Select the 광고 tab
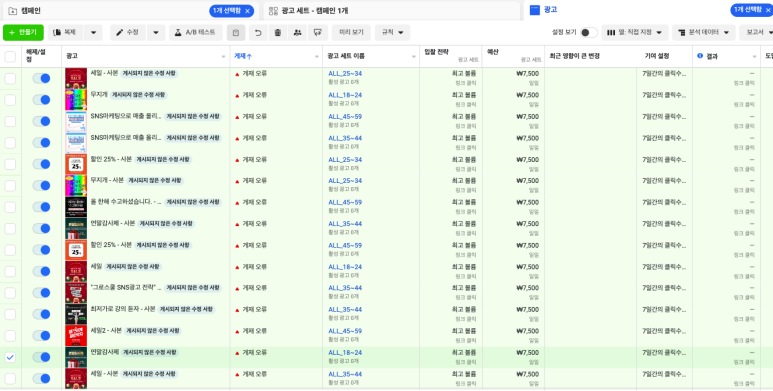Image resolution: width=773 pixels, height=391 pixels. click(550, 10)
